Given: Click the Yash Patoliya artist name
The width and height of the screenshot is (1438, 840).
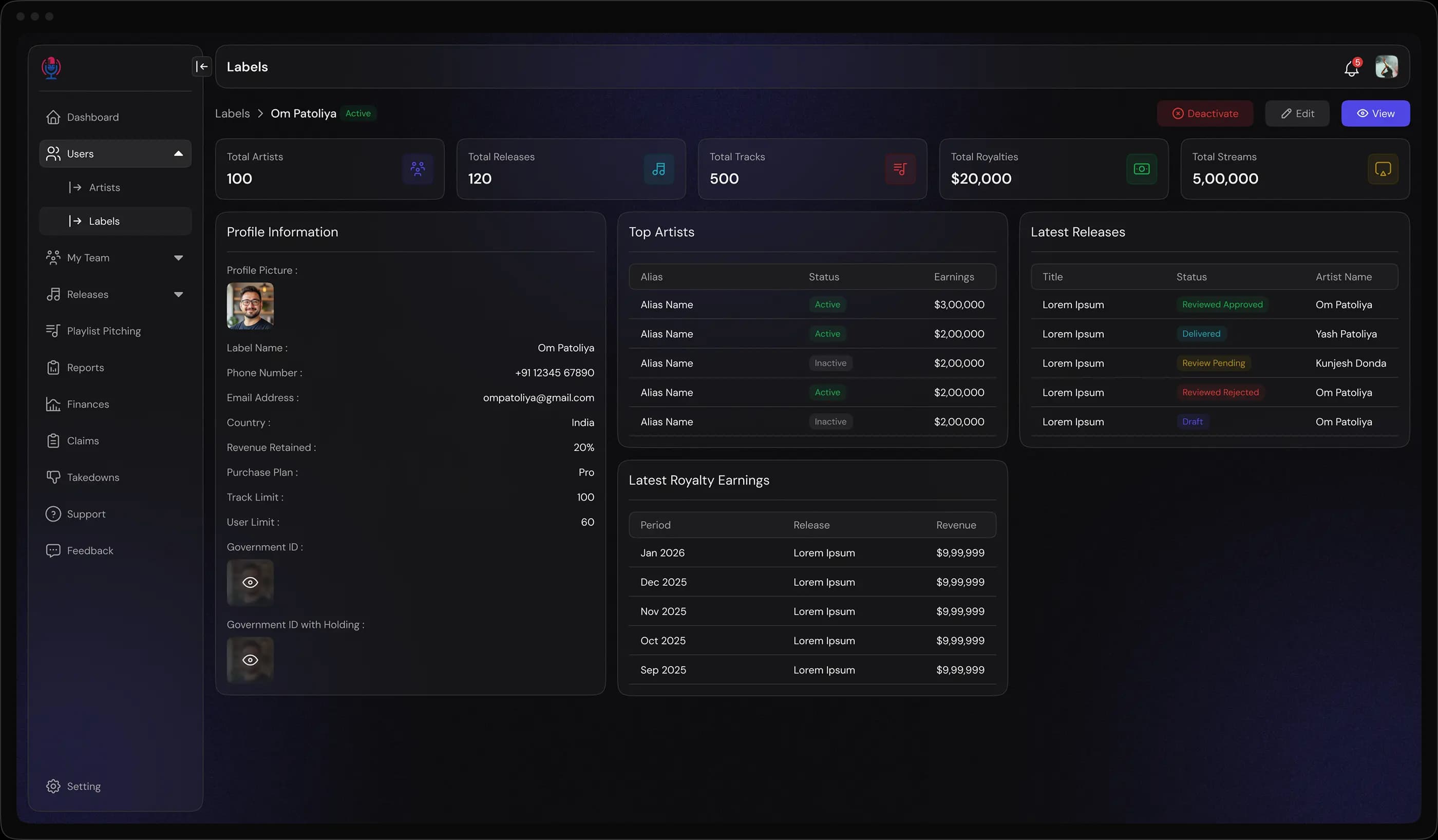Looking at the screenshot, I should (x=1346, y=334).
